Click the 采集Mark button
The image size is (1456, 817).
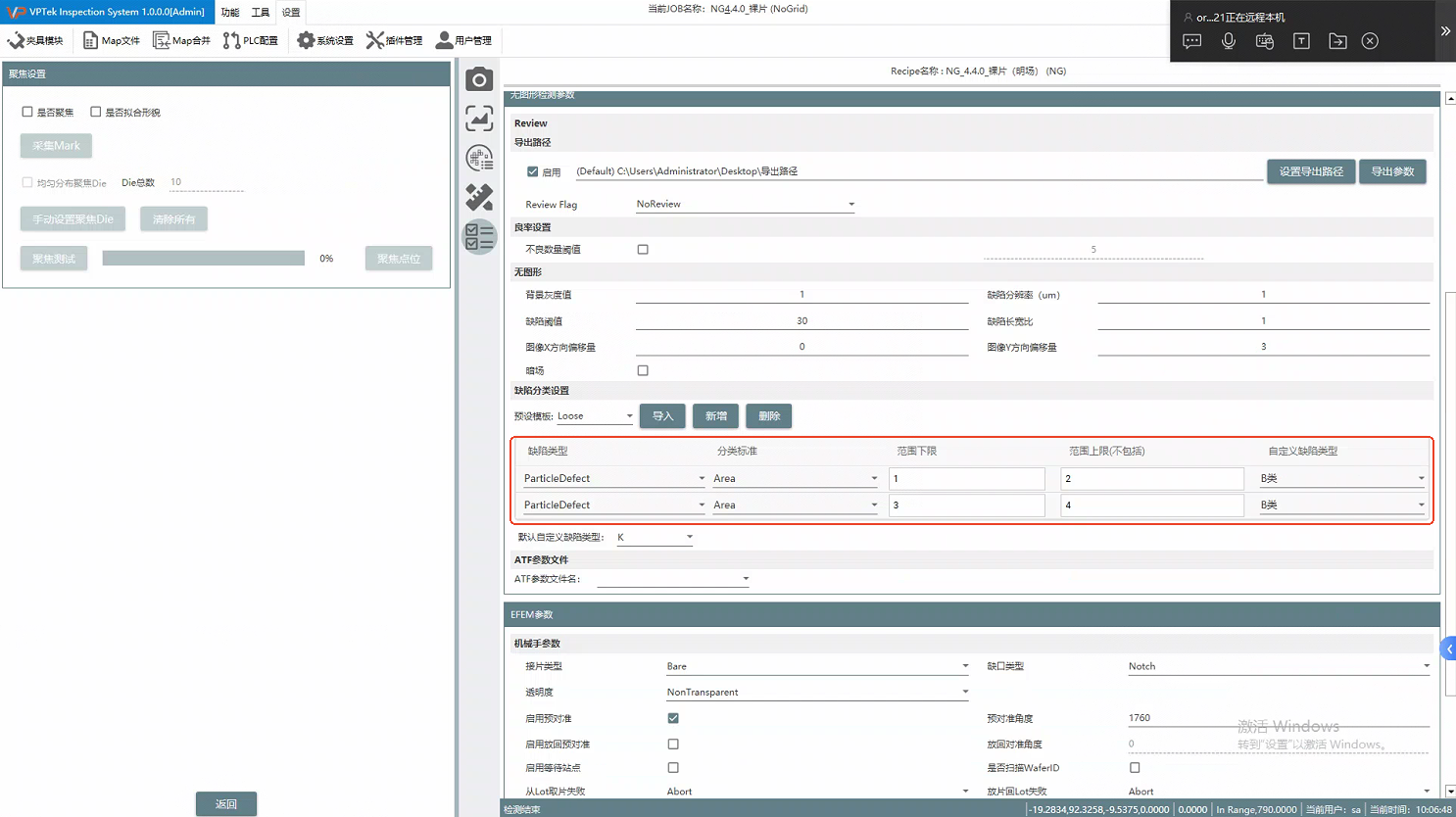pos(56,146)
